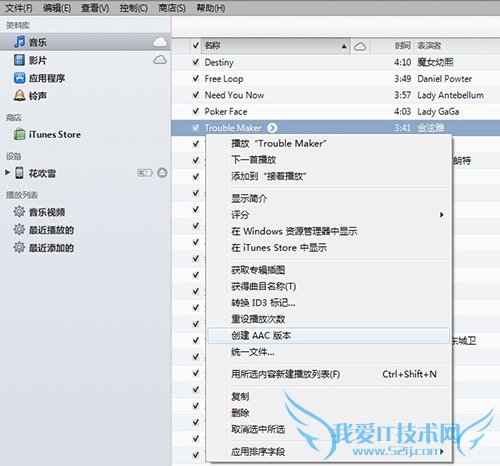The image size is (500, 466).
Task: Uncheck the Destiny song checkbox
Action: pyautogui.click(x=196, y=62)
